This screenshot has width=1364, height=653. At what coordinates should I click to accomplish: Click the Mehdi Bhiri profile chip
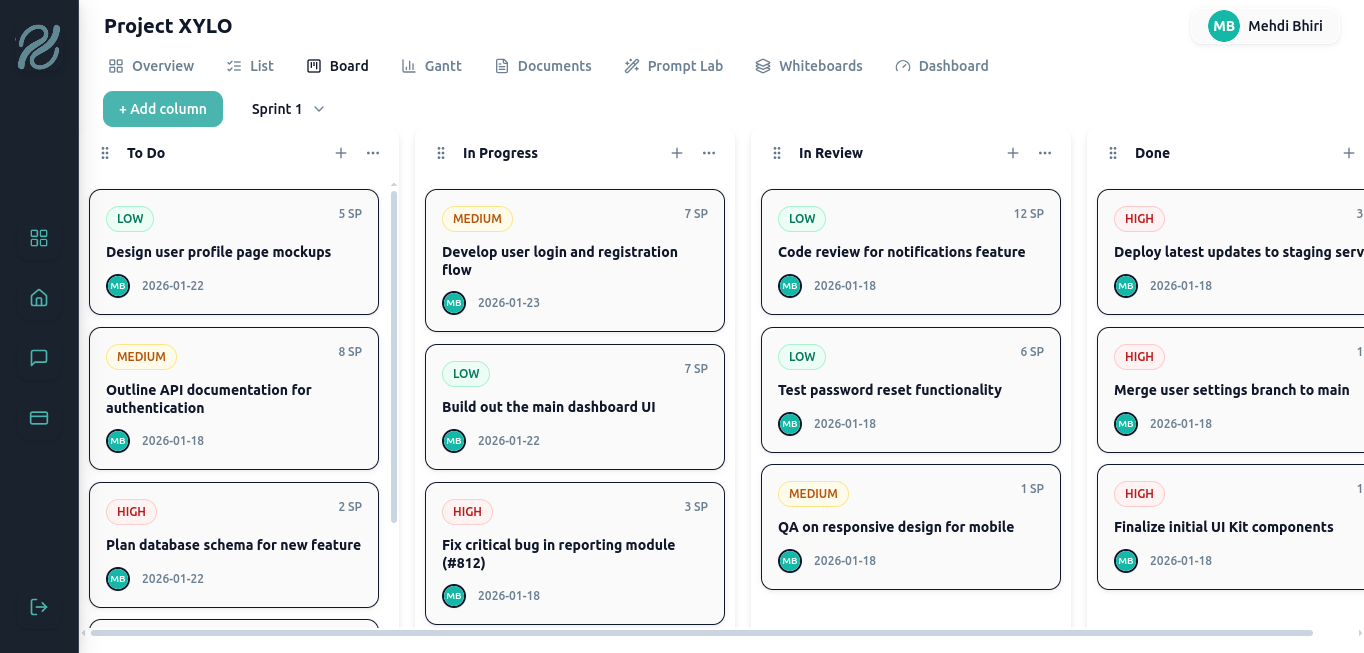tap(1265, 26)
